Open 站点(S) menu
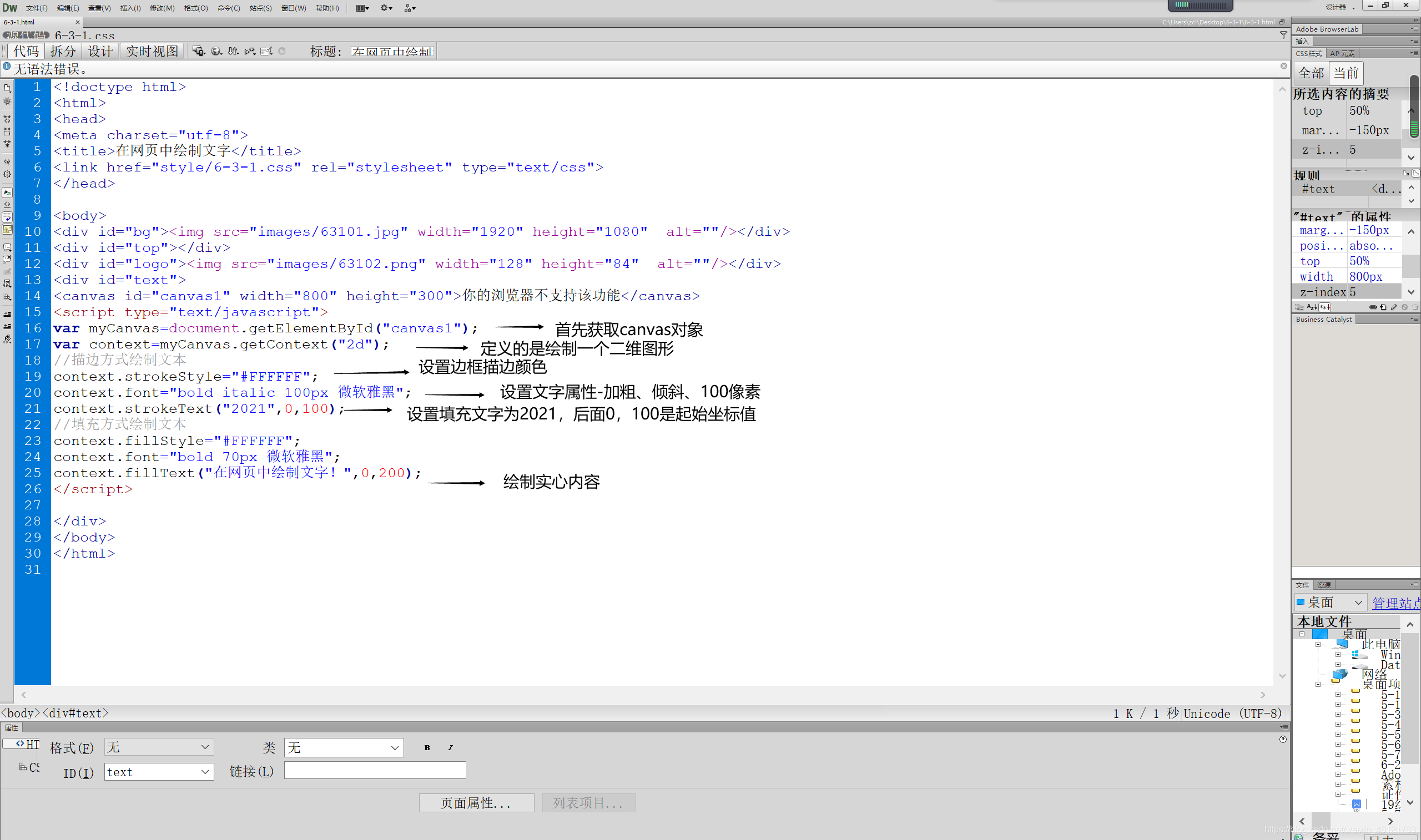The height and width of the screenshot is (840, 1421). pos(260,8)
